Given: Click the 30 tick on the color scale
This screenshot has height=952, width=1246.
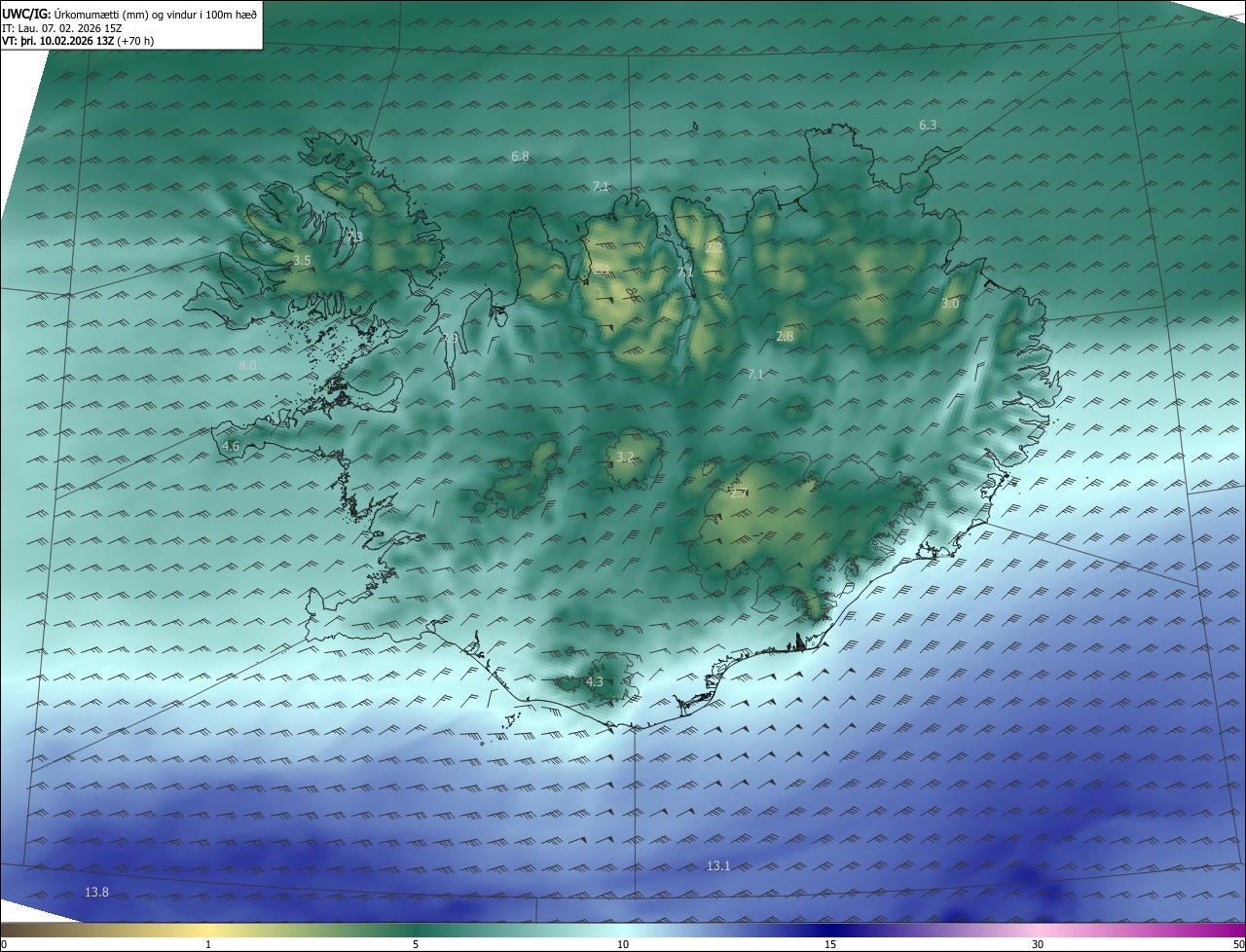Looking at the screenshot, I should pyautogui.click(x=1038, y=944).
